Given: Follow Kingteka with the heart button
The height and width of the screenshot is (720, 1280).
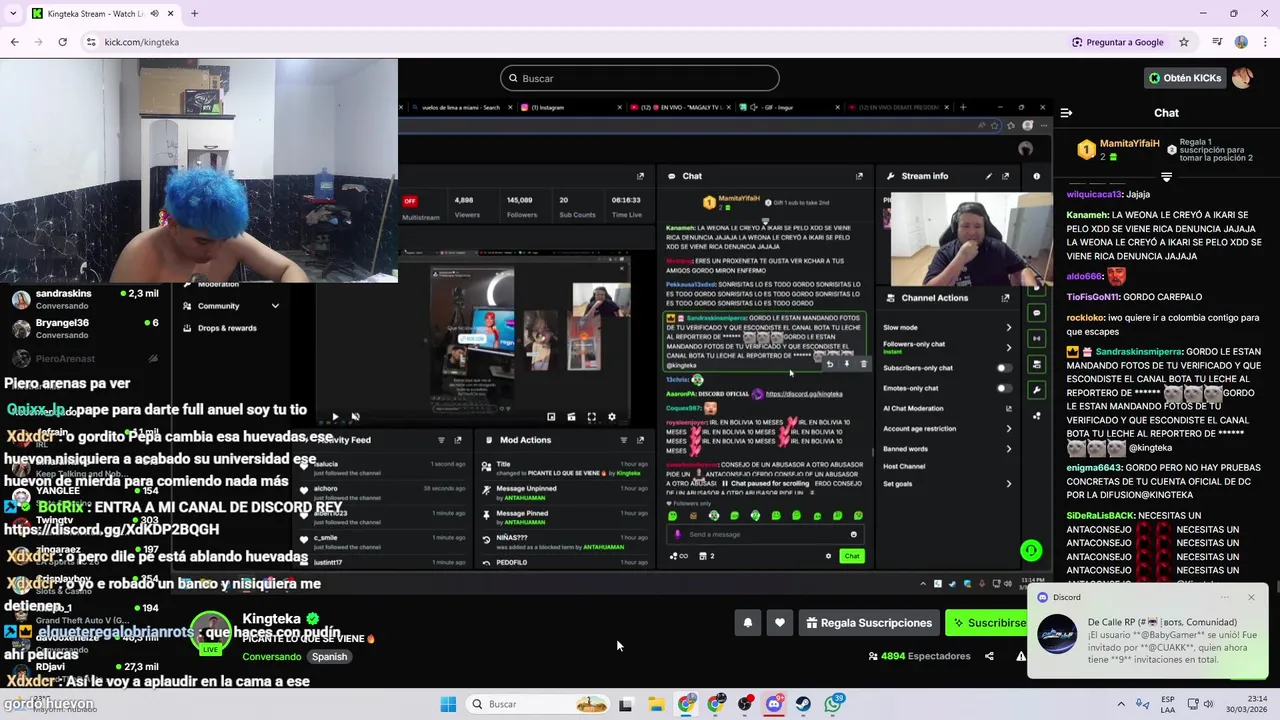Looking at the screenshot, I should (780, 623).
